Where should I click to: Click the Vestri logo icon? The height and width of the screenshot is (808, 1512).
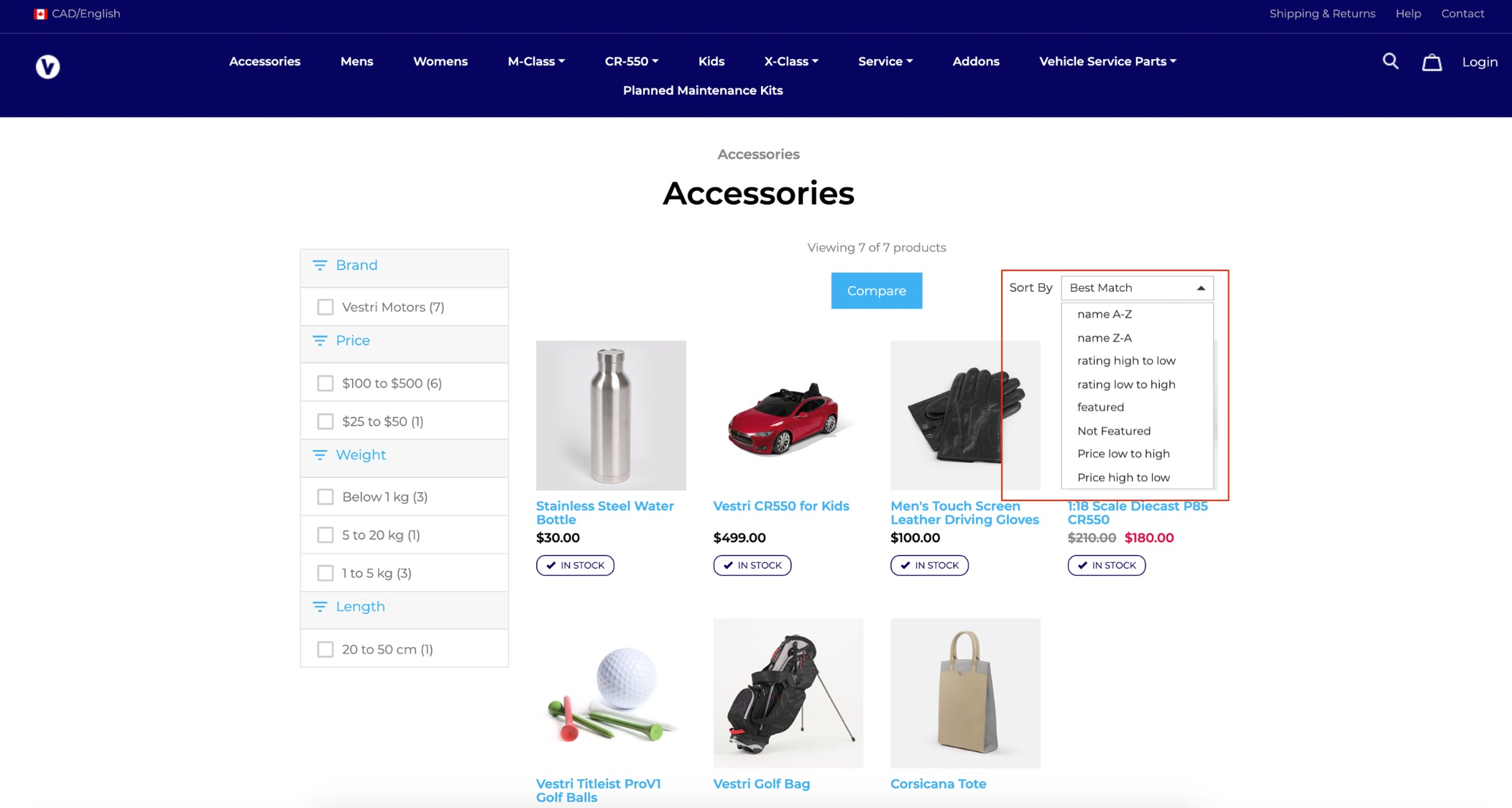pos(48,67)
